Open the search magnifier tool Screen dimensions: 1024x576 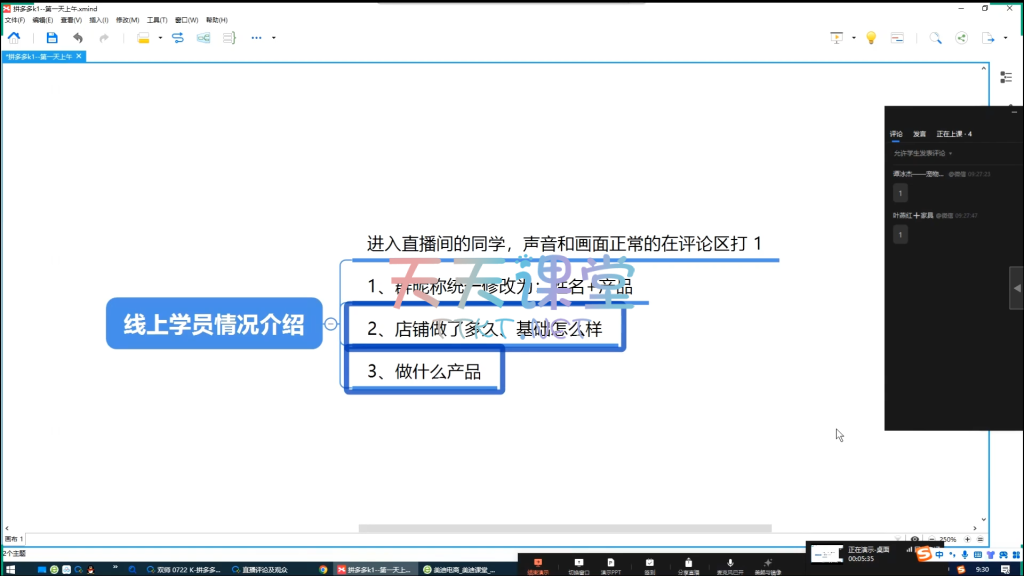[x=935, y=38]
